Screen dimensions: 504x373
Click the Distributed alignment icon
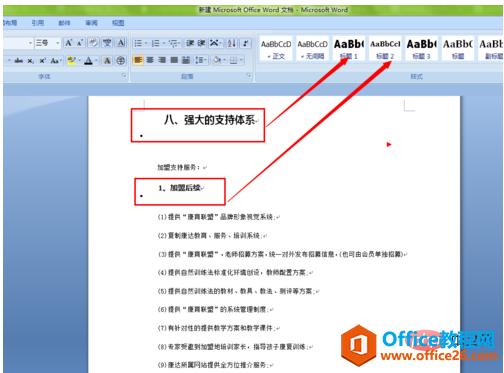tap(186, 60)
